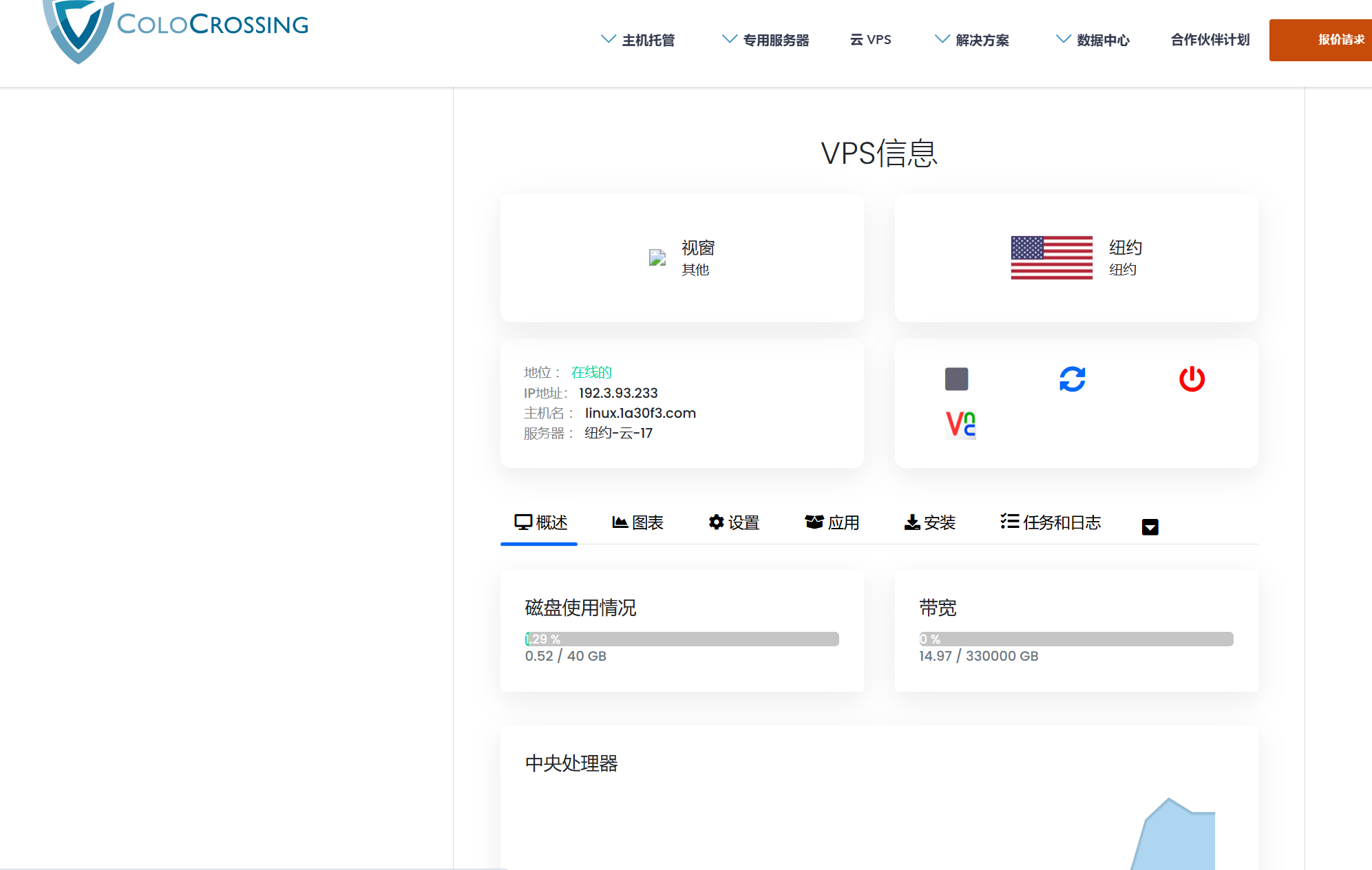Click the blue restart icon
Screen dimensions: 1372x870
1073,378
